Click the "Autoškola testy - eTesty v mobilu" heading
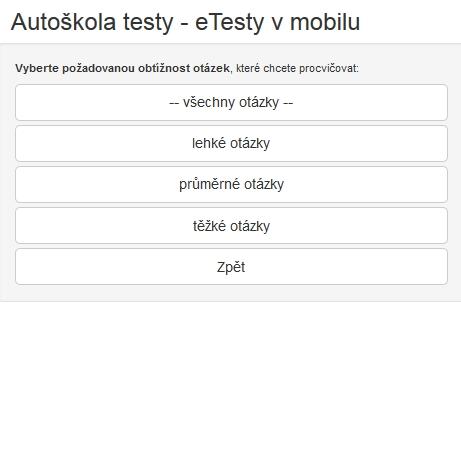461x475 pixels. click(185, 22)
